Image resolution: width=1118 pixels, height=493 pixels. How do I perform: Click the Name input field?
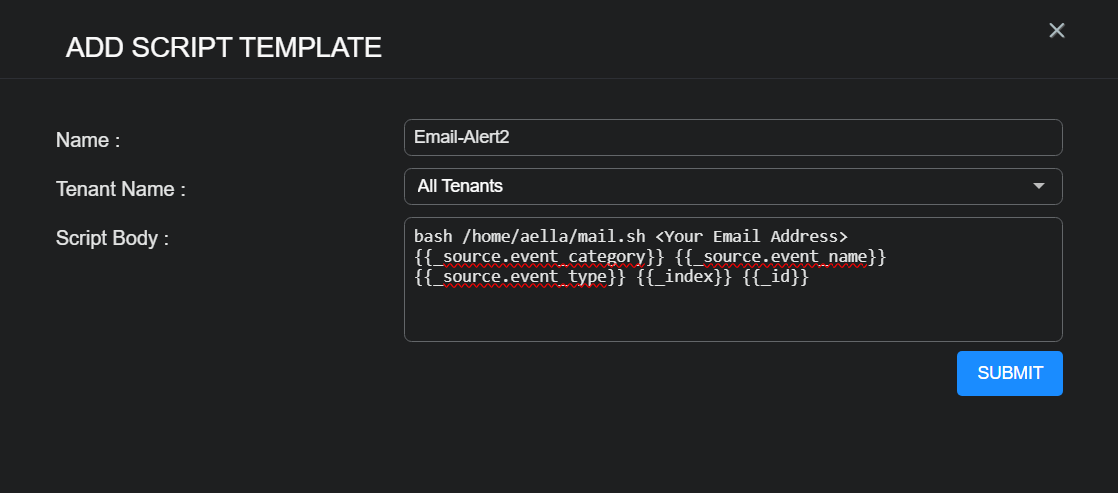tap(732, 138)
